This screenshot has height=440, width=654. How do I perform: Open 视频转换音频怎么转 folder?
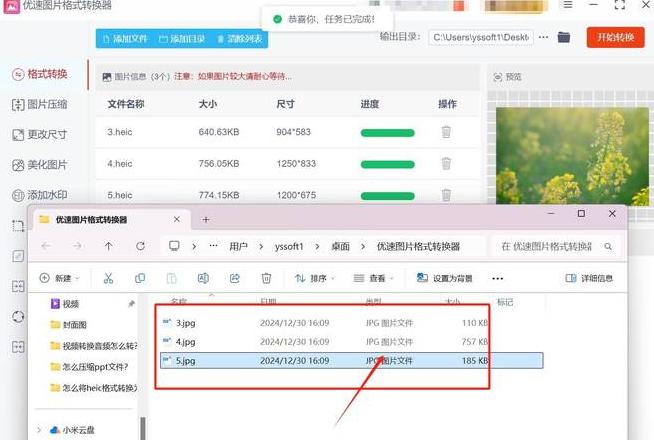(x=94, y=346)
